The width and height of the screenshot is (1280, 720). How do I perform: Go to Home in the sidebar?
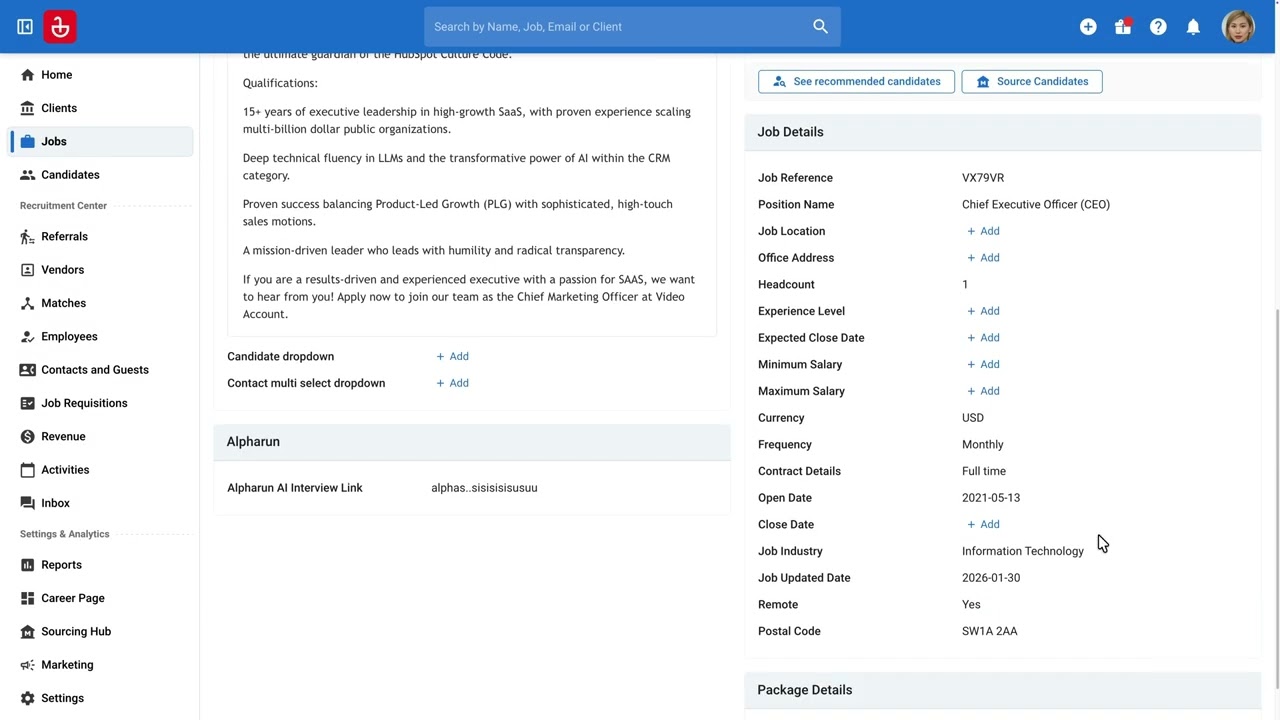point(100,75)
